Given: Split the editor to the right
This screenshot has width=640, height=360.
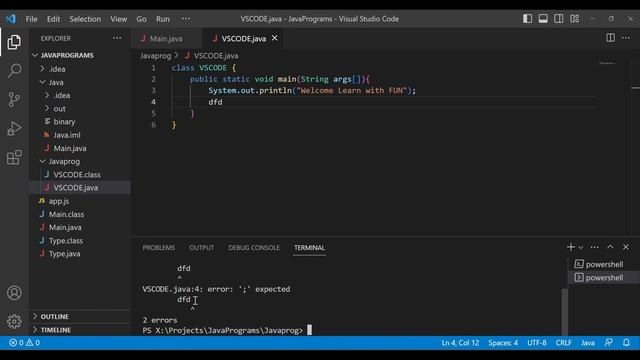Looking at the screenshot, I should point(610,38).
